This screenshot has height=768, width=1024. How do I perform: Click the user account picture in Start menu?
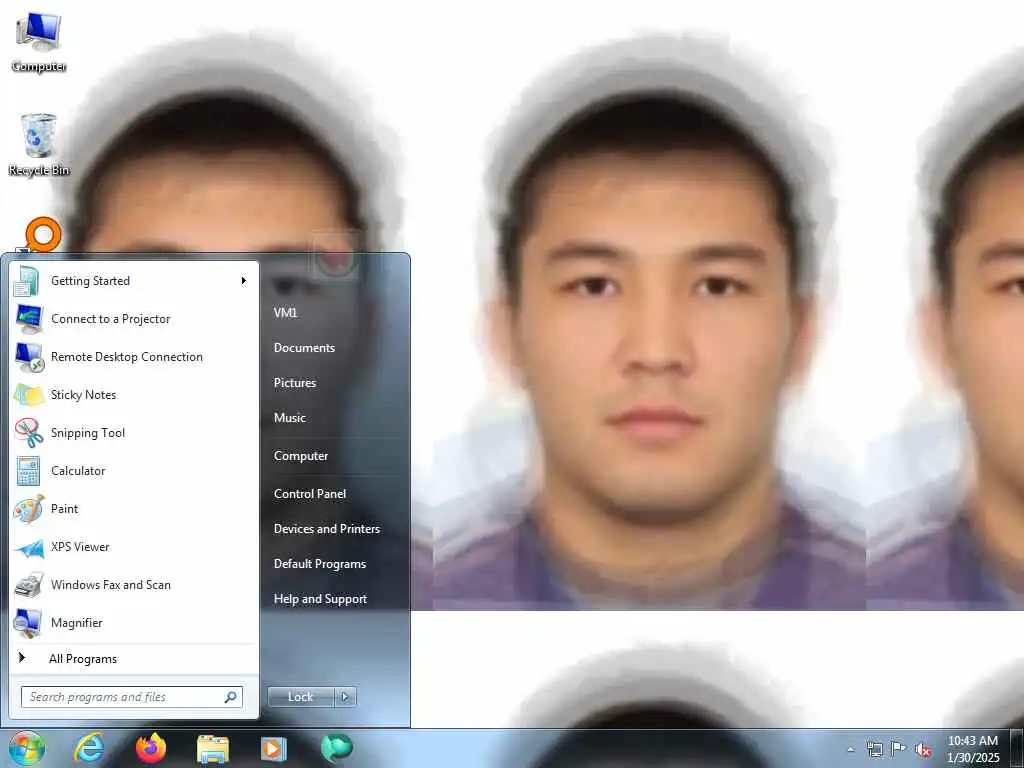click(x=334, y=255)
